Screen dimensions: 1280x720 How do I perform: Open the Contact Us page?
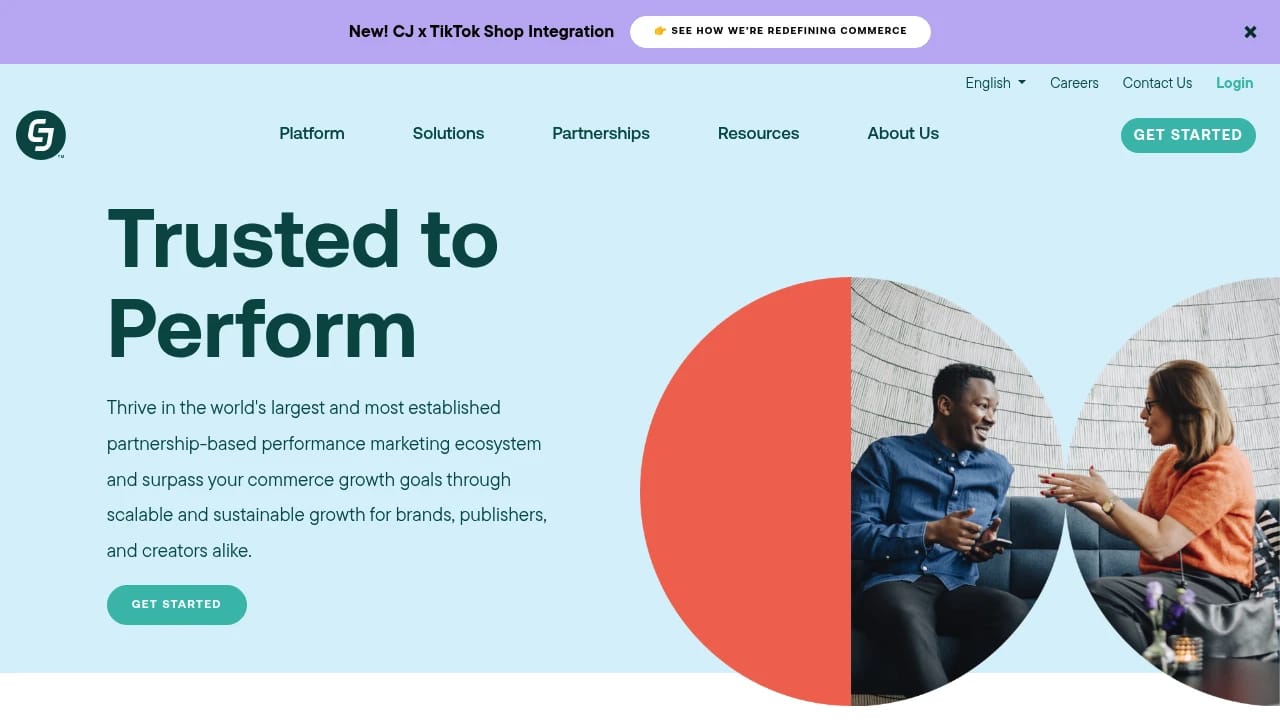[1157, 83]
